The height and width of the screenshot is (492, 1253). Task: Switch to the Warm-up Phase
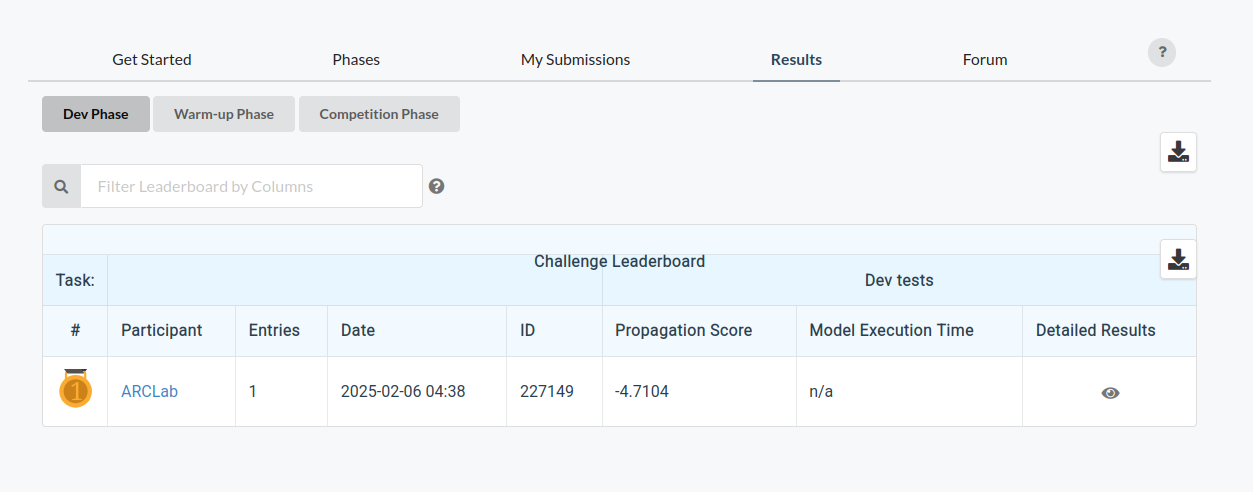224,114
